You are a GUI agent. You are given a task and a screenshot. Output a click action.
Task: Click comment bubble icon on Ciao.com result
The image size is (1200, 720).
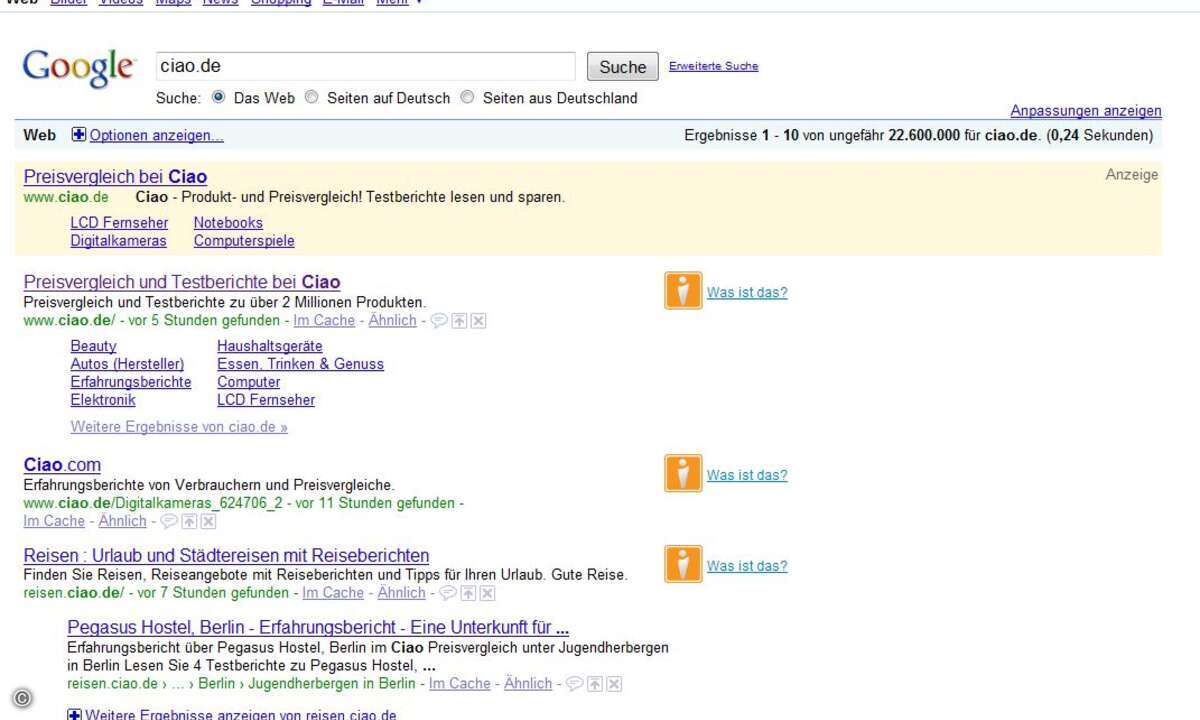[168, 521]
